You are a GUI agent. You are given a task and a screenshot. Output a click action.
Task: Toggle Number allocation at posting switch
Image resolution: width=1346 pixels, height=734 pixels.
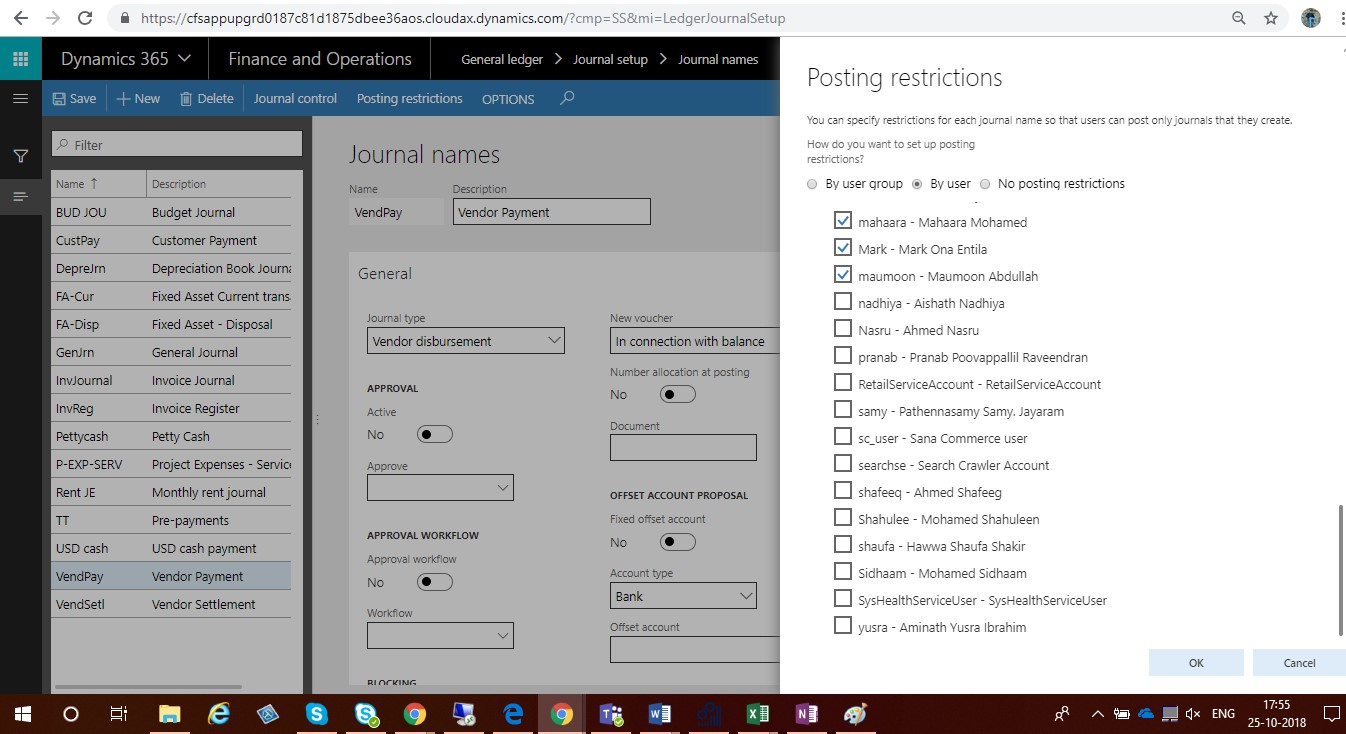(678, 394)
